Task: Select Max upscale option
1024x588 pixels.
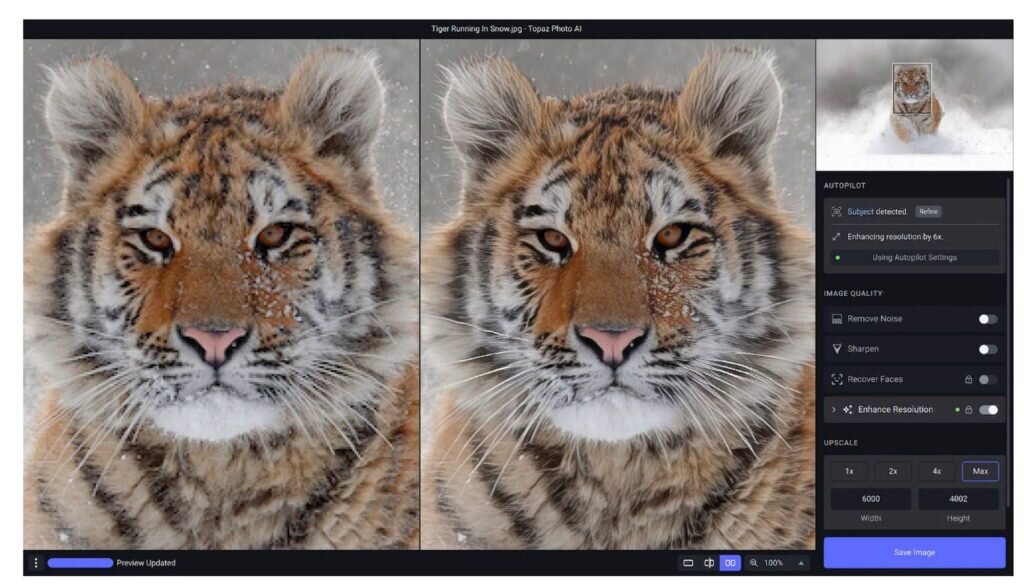Action: point(980,471)
